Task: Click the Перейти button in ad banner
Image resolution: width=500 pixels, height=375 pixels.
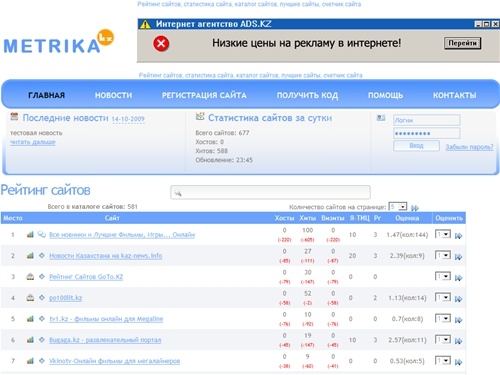Action: [x=462, y=43]
